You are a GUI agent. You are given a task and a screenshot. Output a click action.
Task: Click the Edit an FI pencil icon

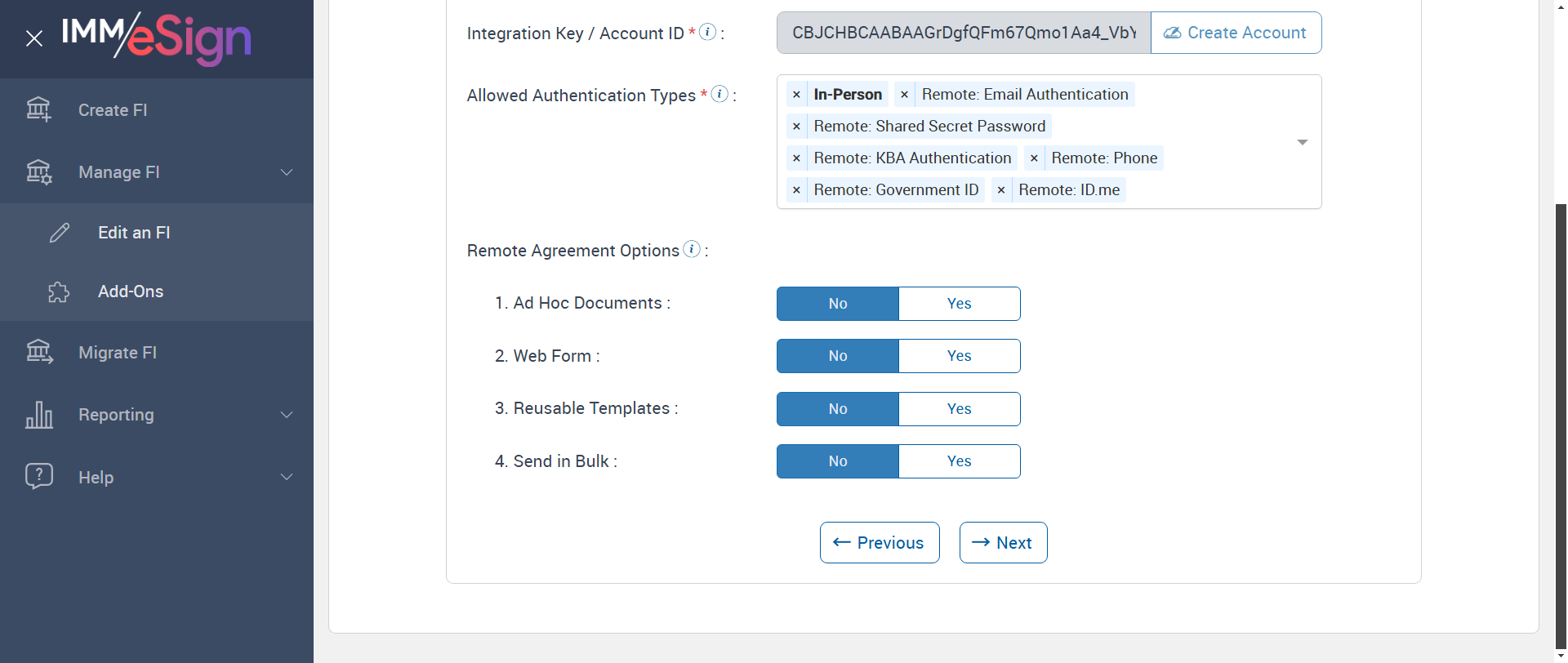tap(60, 233)
